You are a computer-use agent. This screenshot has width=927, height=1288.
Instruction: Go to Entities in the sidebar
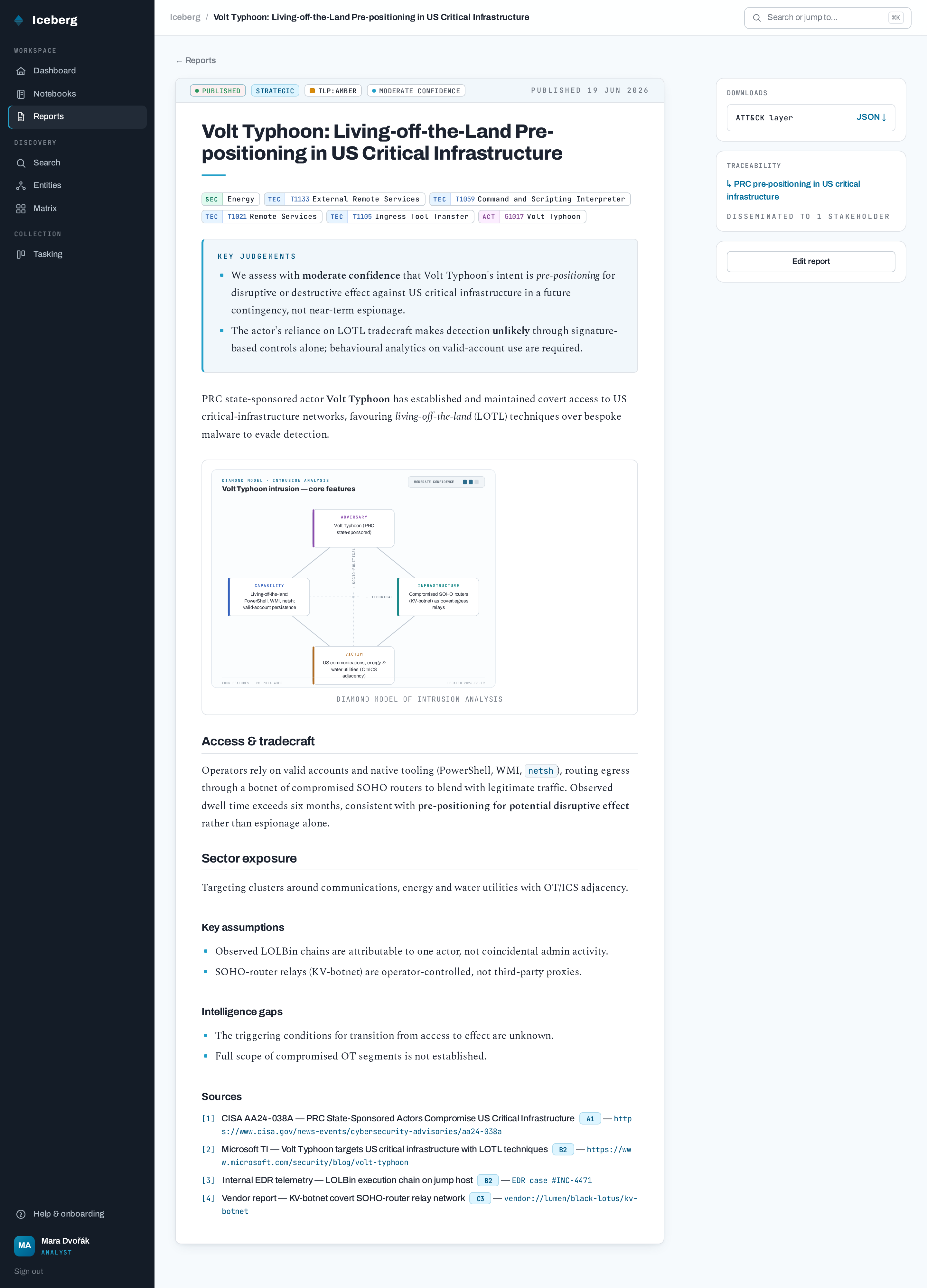click(x=77, y=186)
